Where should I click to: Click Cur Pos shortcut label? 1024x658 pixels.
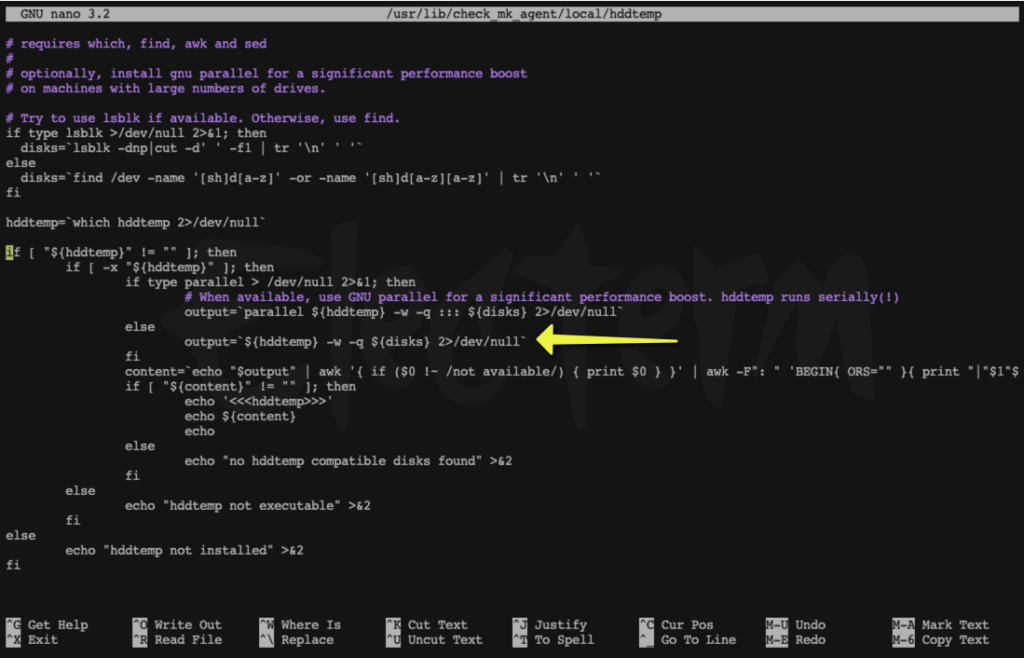point(687,625)
